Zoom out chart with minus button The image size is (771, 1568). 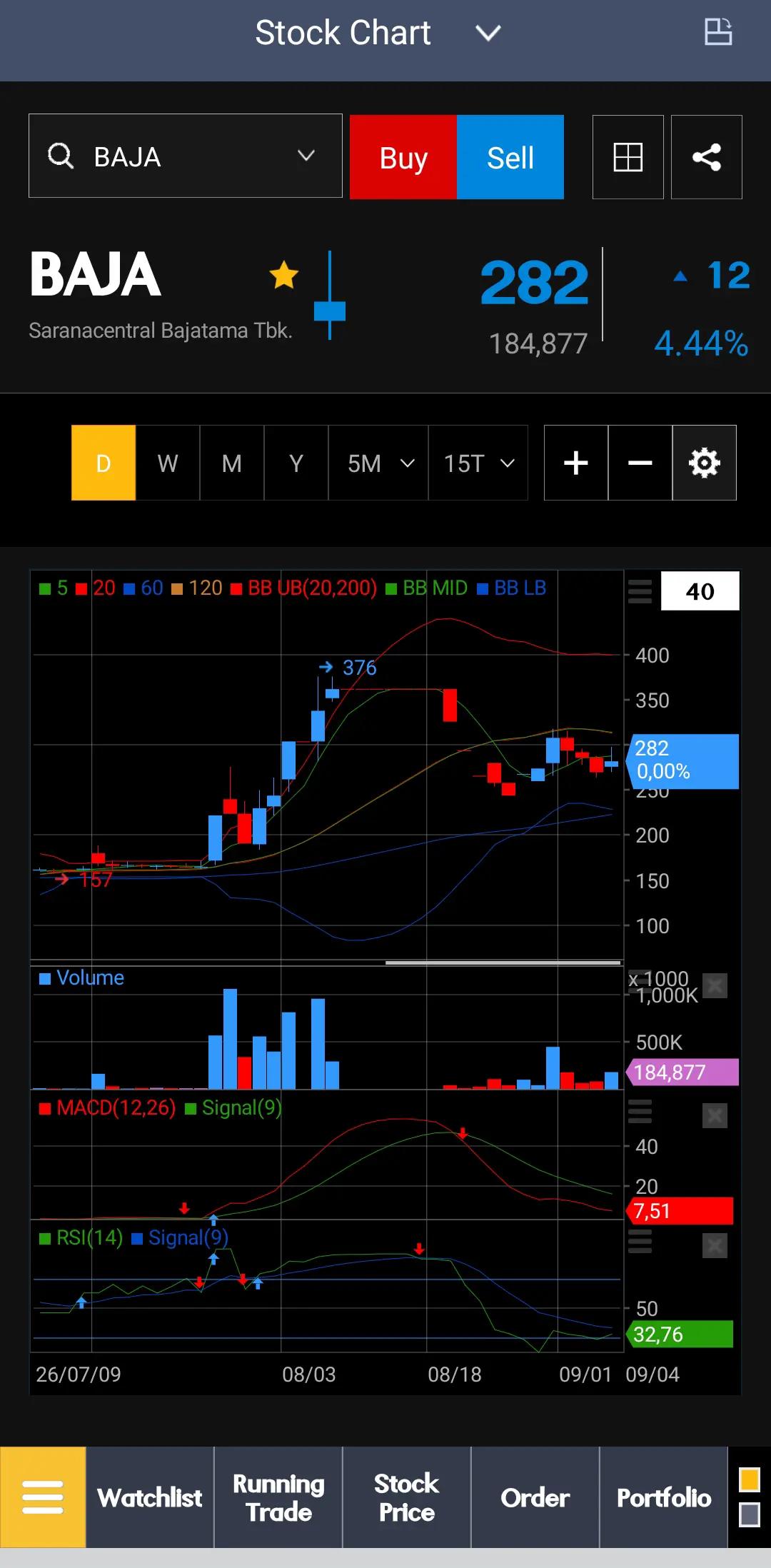[x=640, y=463]
